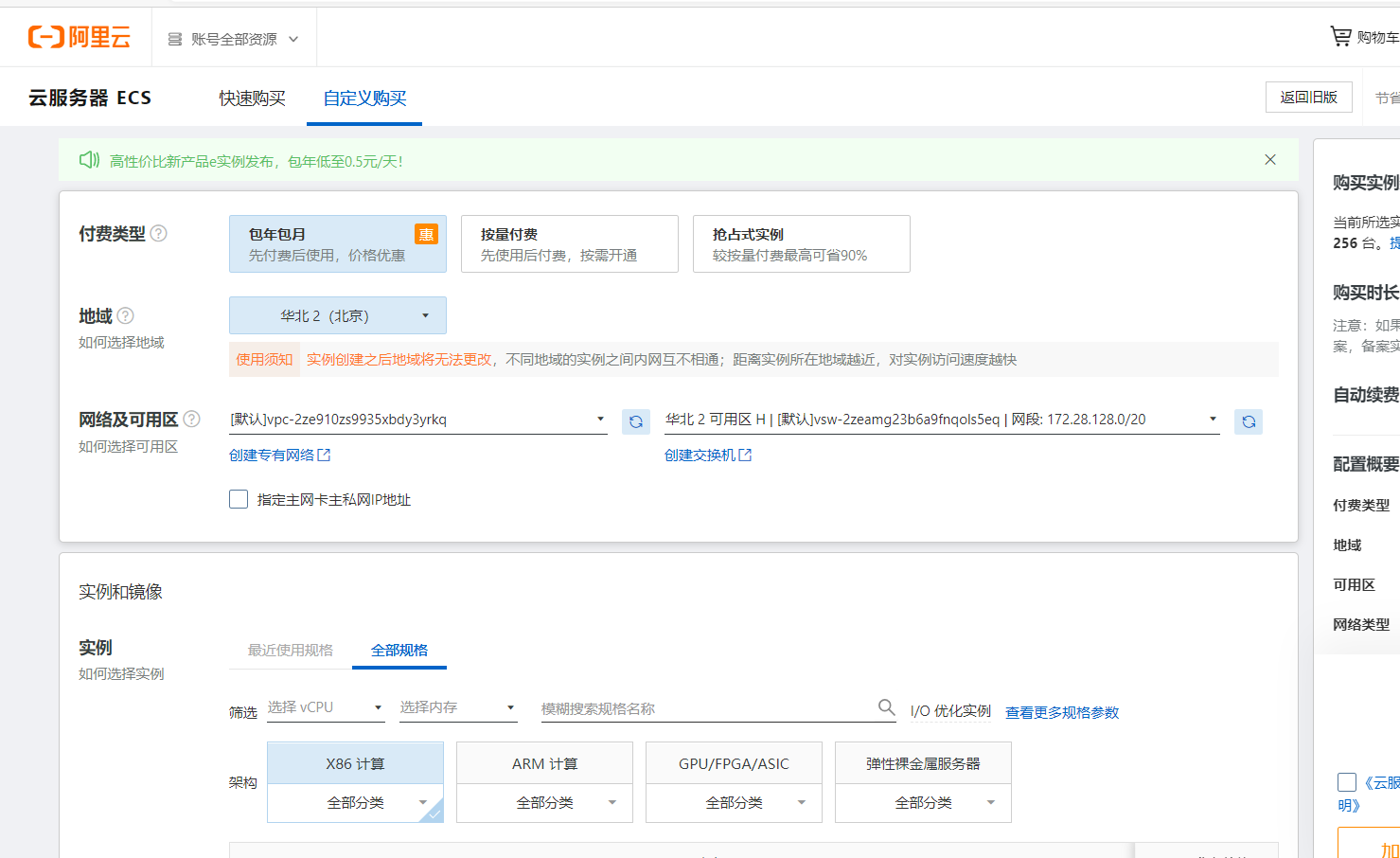This screenshot has width=1400, height=858.
Task: Click the I/O 优化实例 label
Action: (950, 711)
